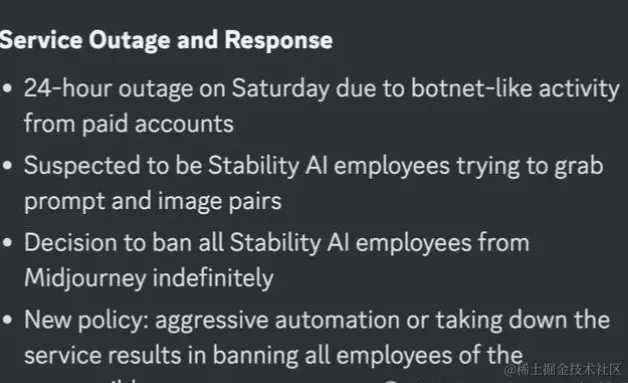Click the Service Outage and Response heading
Image resolution: width=628 pixels, height=383 pixels.
pos(166,40)
